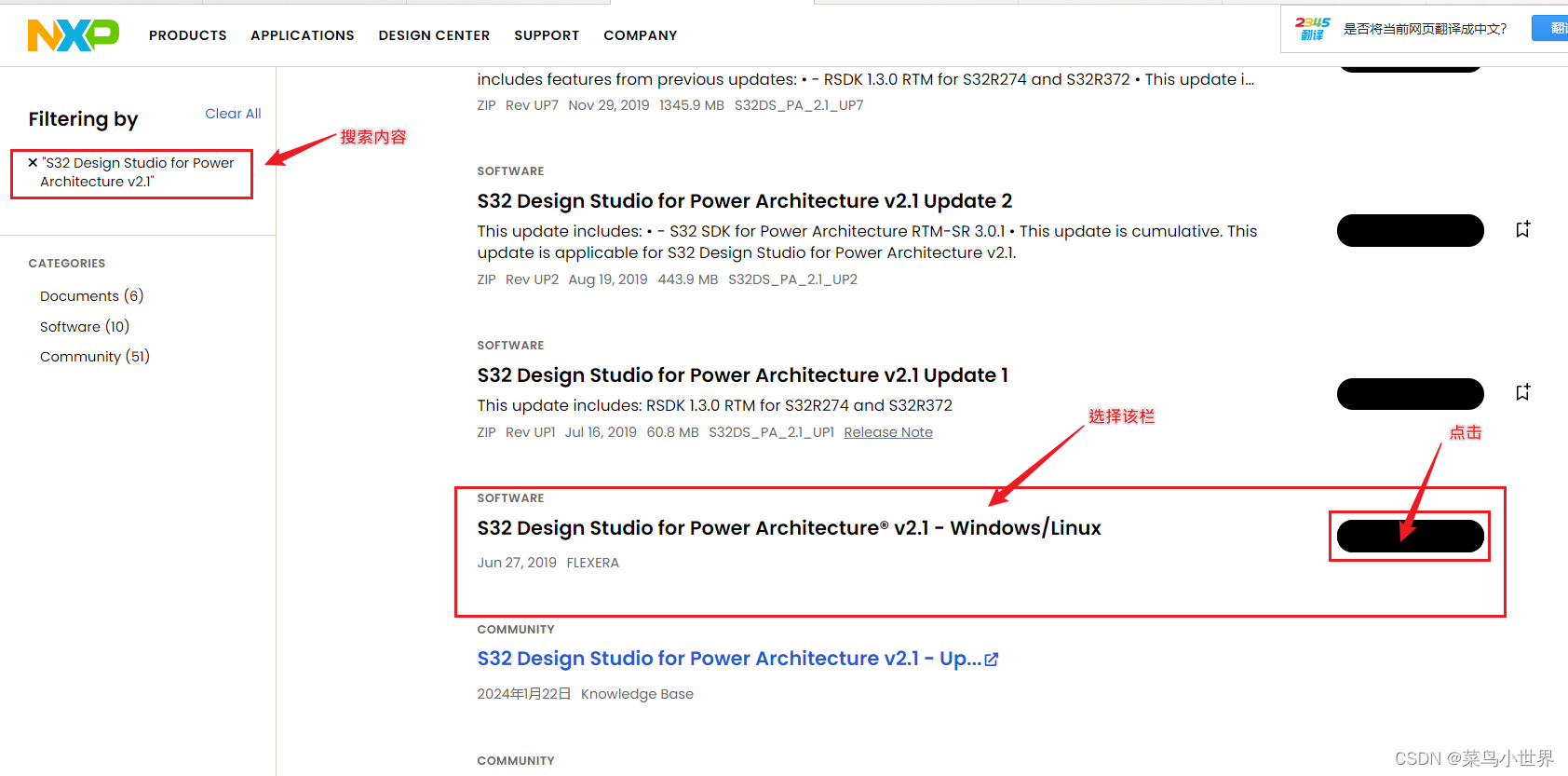Open community link S32 Design Studio v2.1 - Up...

coord(729,659)
